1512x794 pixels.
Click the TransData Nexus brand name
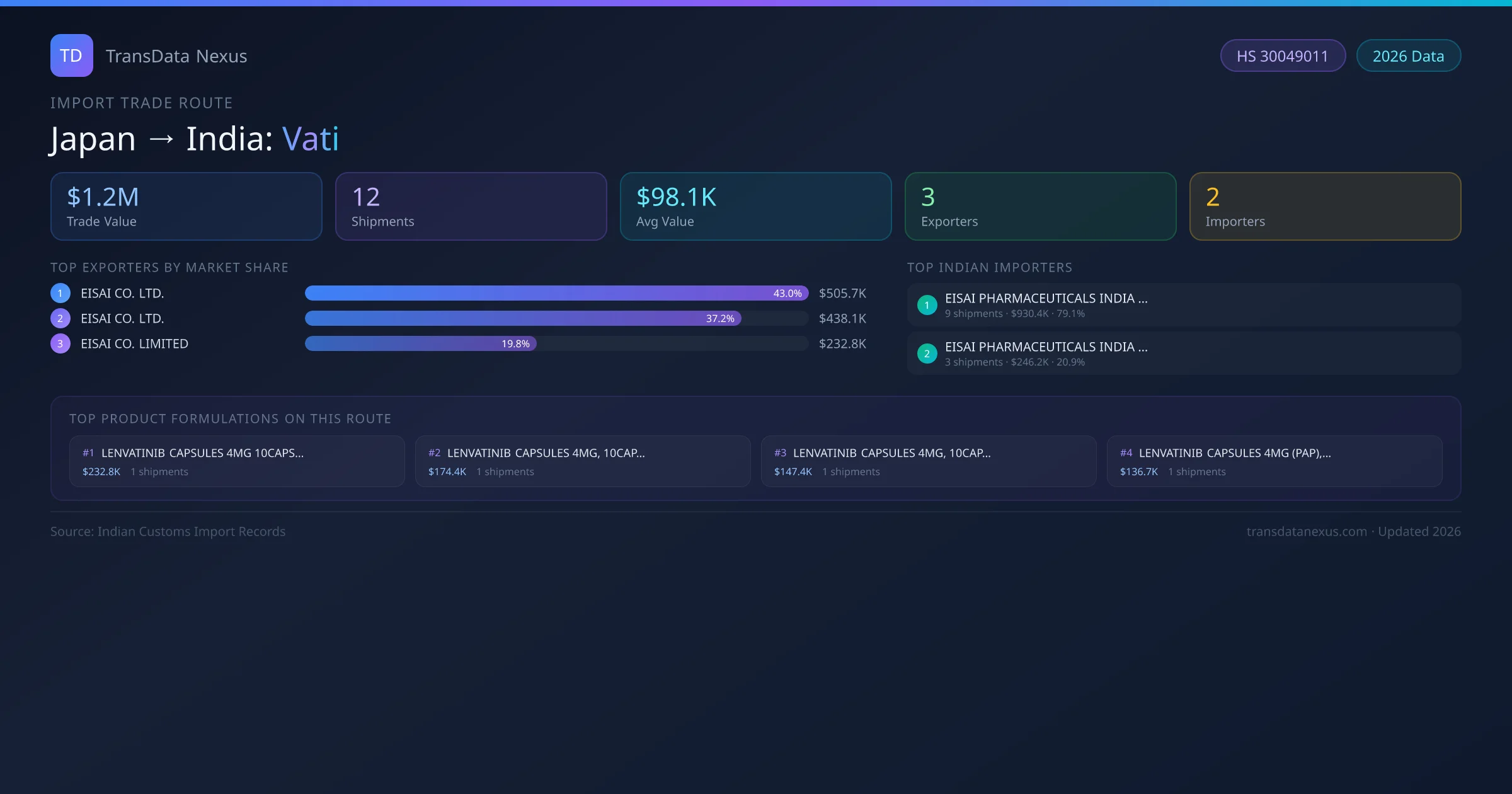[x=176, y=56]
